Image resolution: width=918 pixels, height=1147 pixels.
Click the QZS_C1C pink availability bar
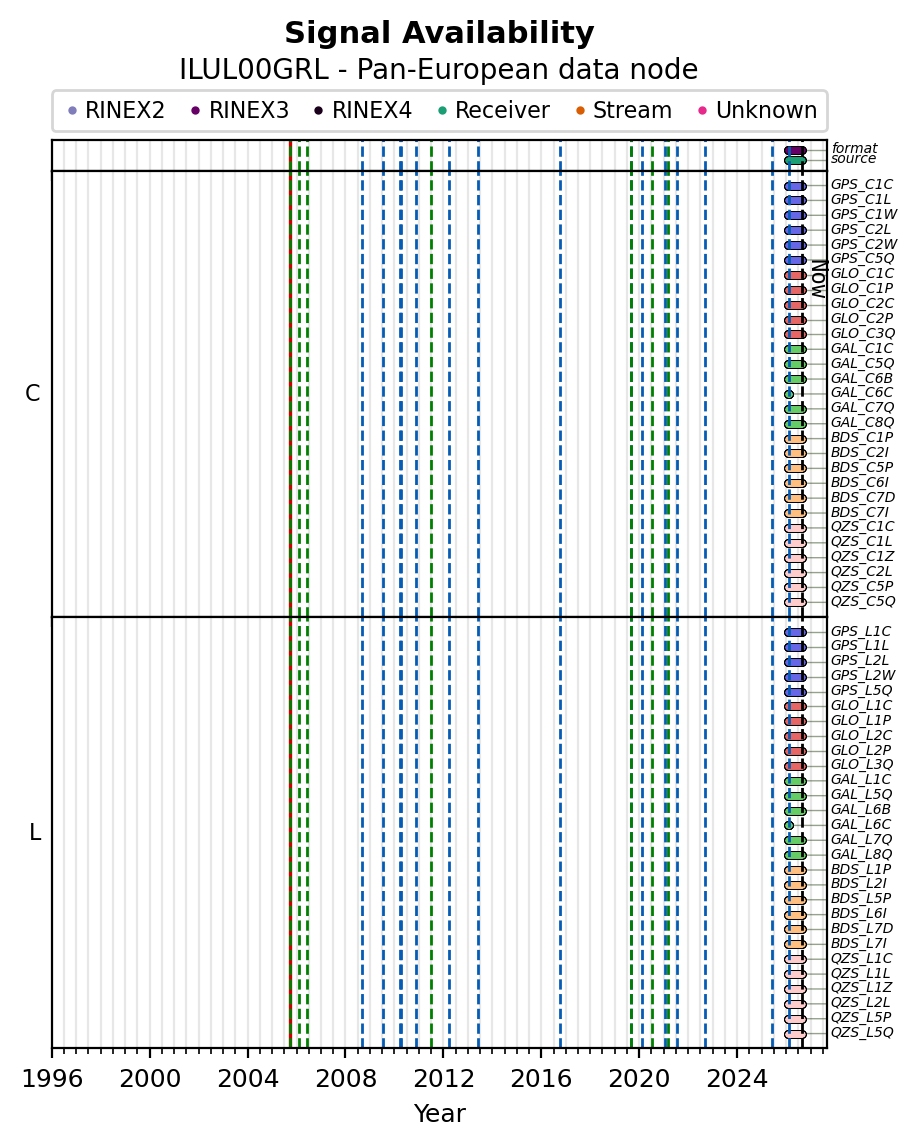796,528
